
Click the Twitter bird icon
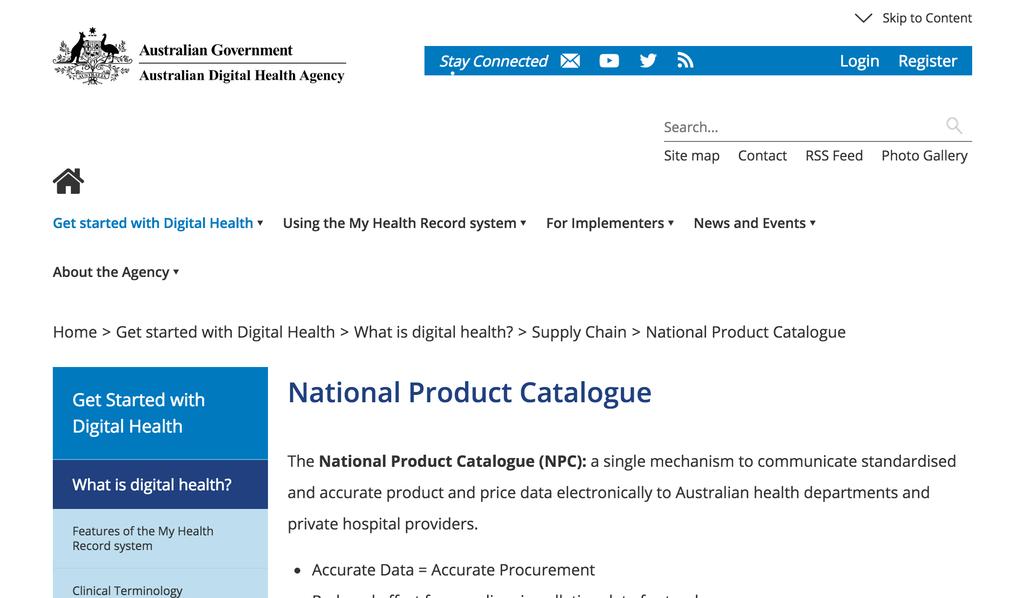tap(648, 61)
